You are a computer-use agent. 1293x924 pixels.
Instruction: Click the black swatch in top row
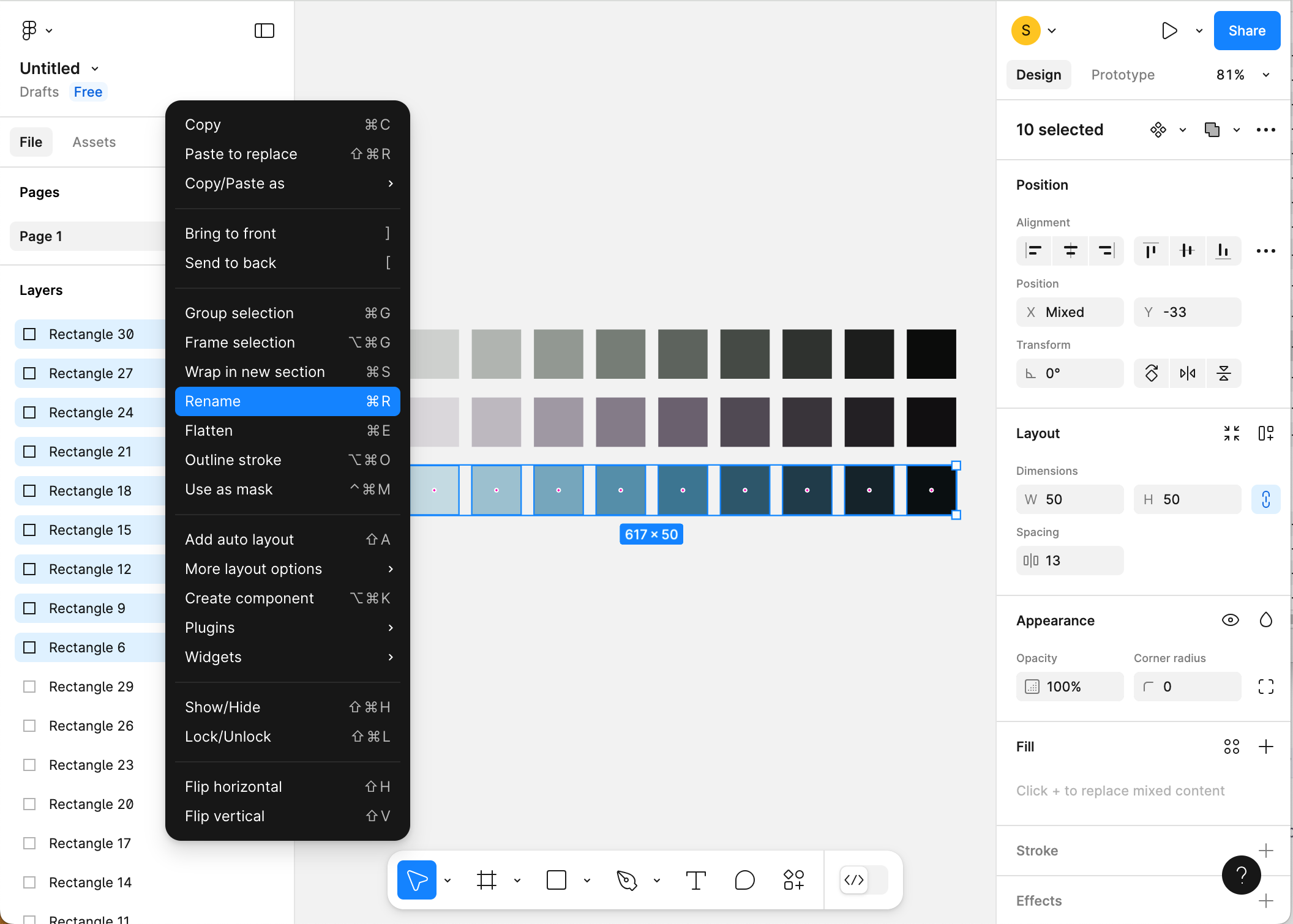pyautogui.click(x=931, y=354)
